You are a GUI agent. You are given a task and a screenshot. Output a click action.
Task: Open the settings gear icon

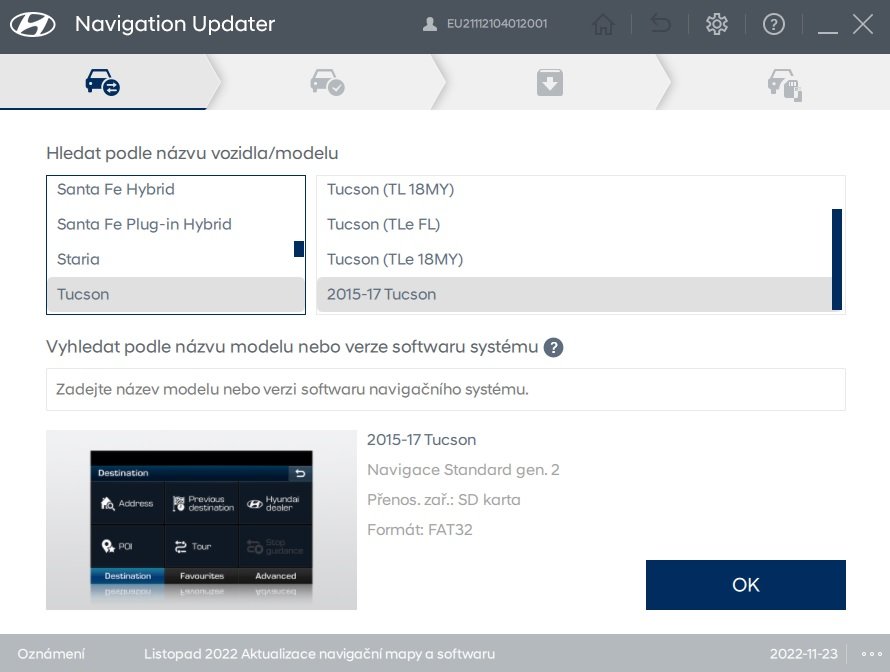tap(716, 24)
